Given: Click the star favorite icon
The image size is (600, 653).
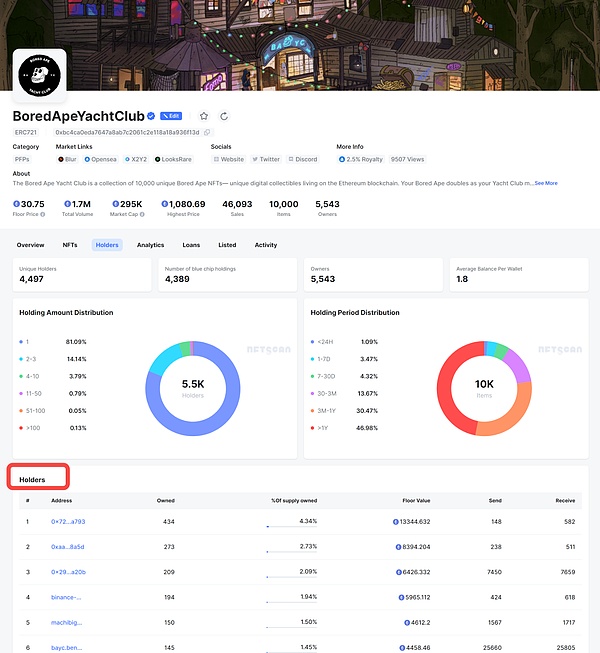Looking at the screenshot, I should (x=204, y=116).
